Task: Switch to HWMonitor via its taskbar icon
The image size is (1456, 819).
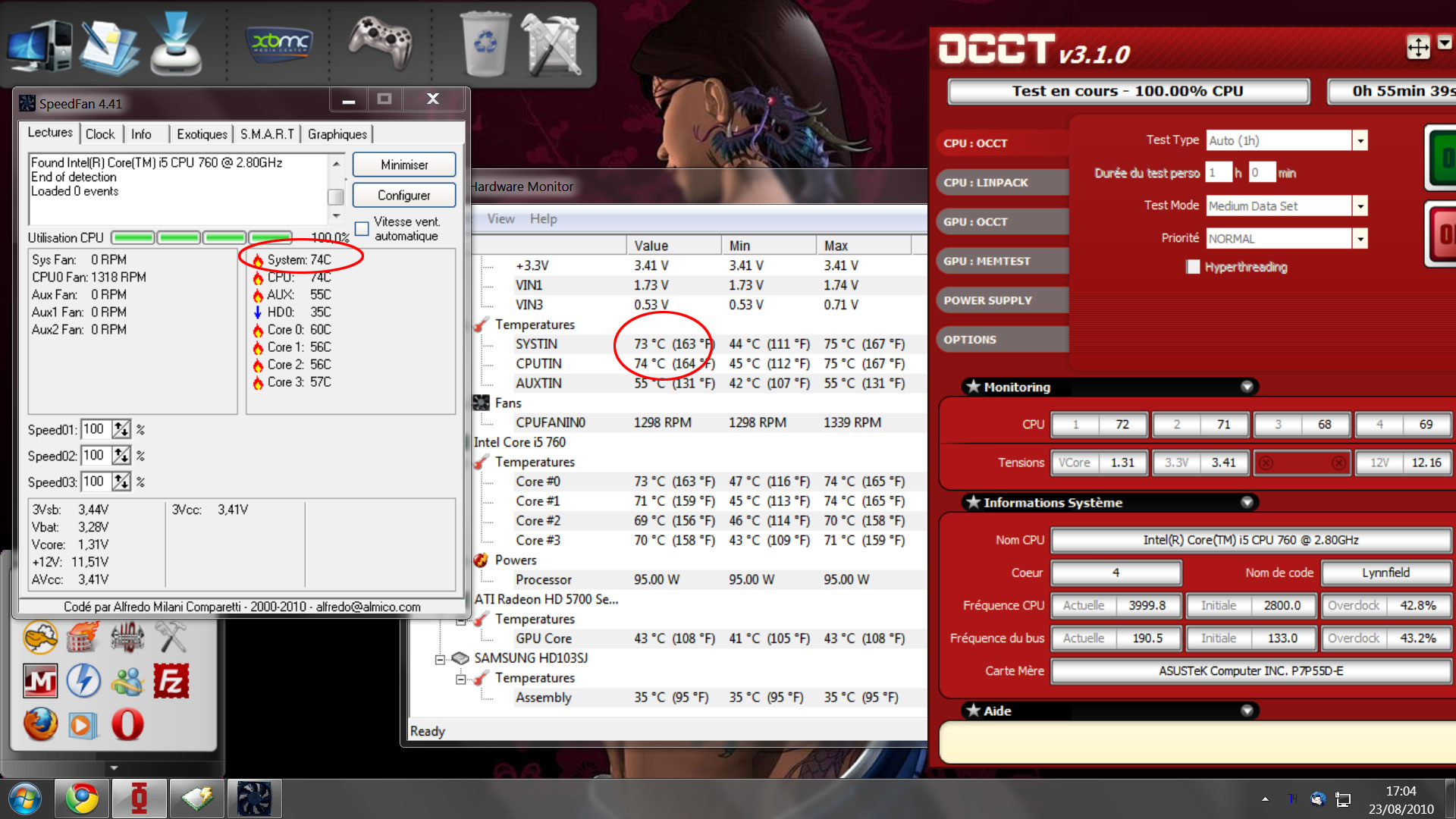Action: (196, 799)
